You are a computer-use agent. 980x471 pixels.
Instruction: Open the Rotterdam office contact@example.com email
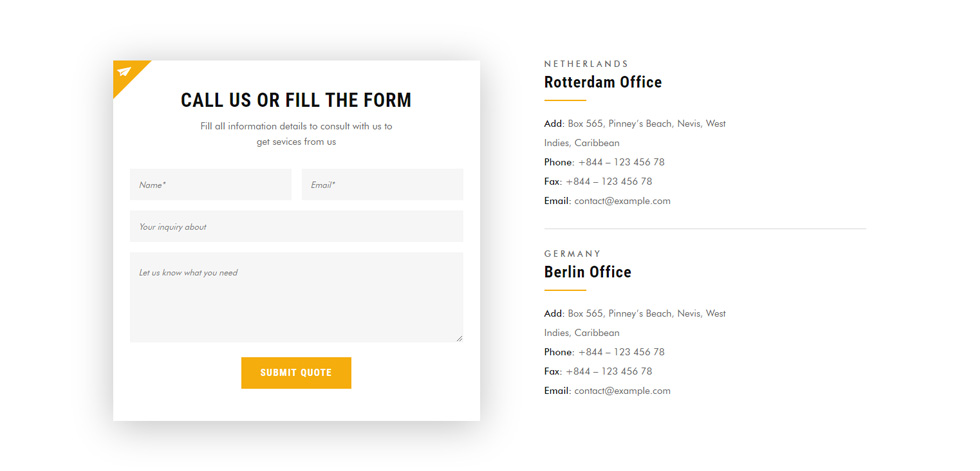(622, 201)
